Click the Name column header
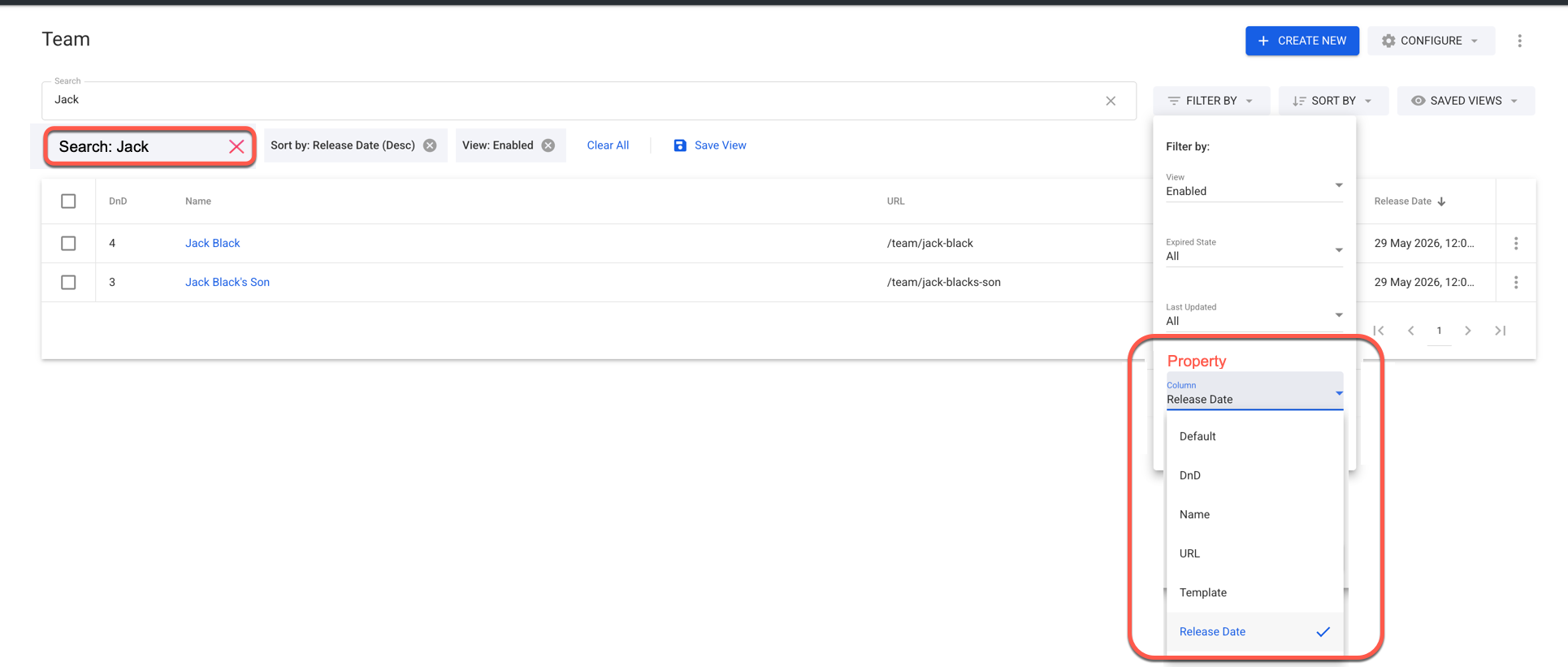Image resolution: width=1568 pixels, height=667 pixels. pyautogui.click(x=197, y=201)
